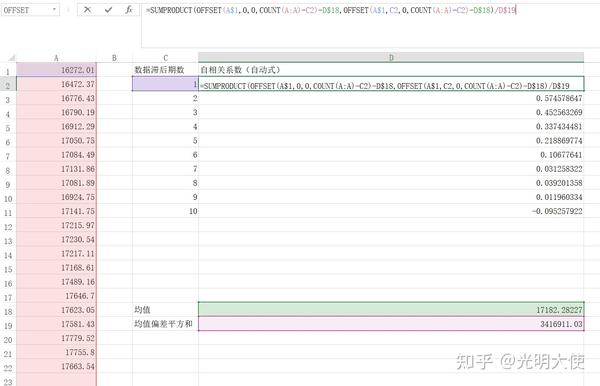
Task: Click cell with value 17168.61
Action: coord(57,268)
